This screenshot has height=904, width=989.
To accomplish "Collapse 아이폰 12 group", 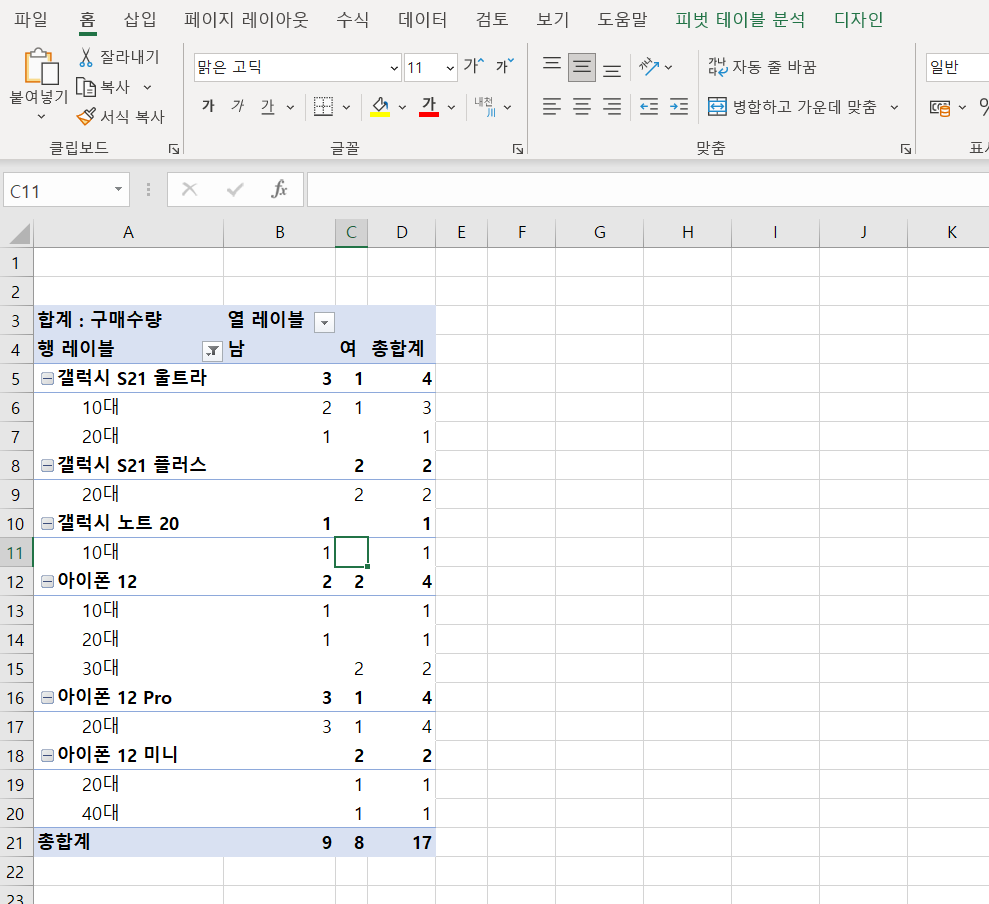I will pos(47,582).
